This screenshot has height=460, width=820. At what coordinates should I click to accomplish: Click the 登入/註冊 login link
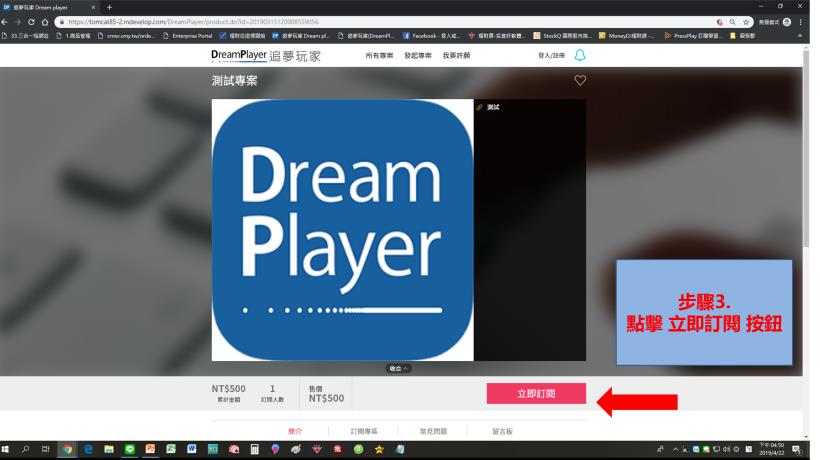552,55
